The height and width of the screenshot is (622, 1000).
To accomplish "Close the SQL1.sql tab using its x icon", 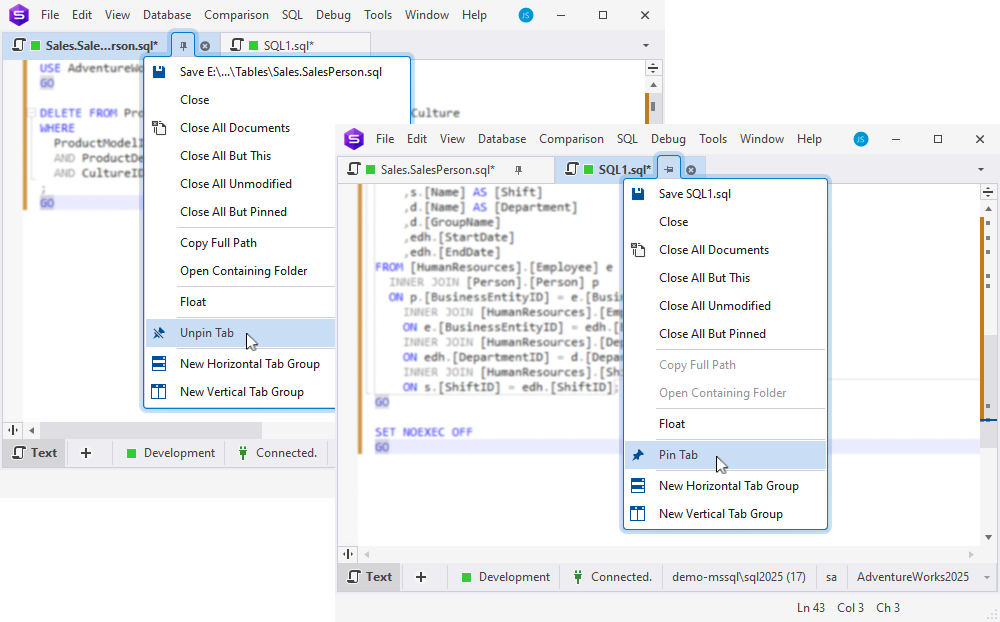I will [691, 170].
